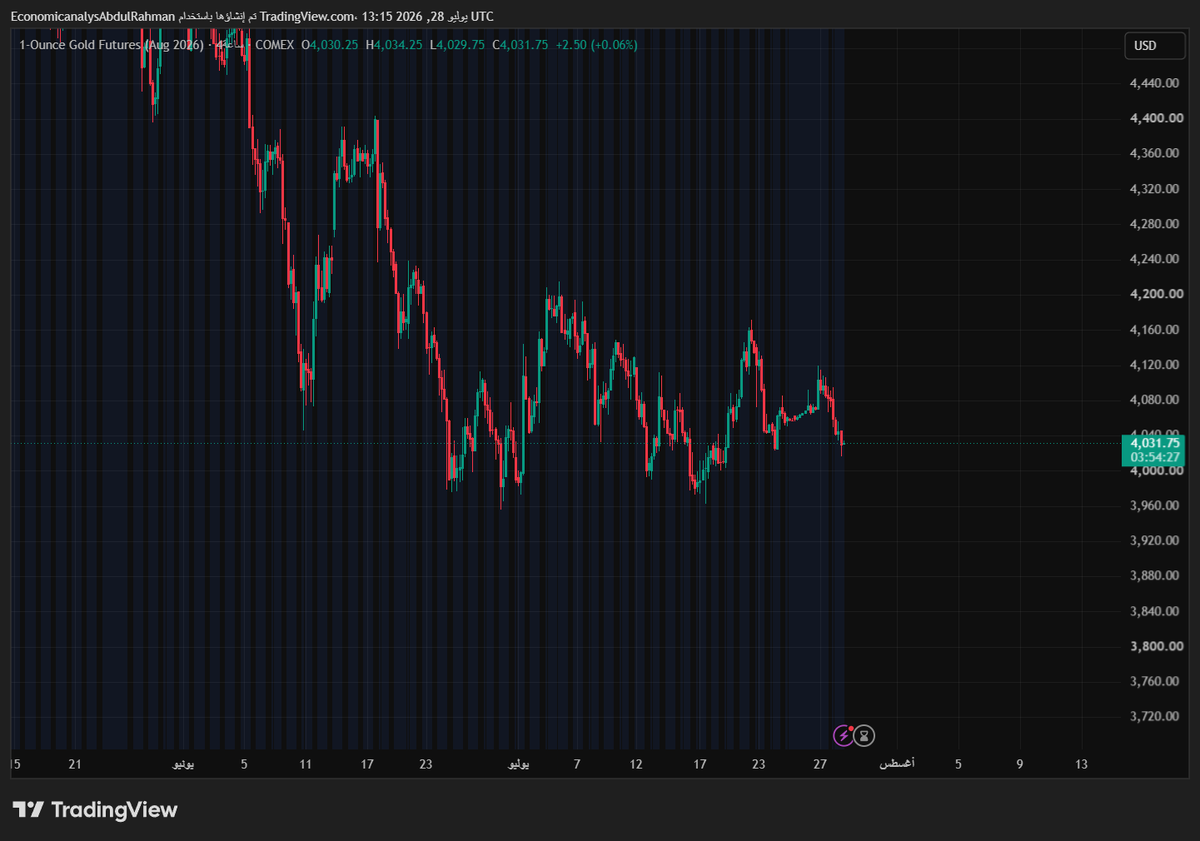Viewport: 1200px width, 841px height.
Task: Click the TradingView.com link in the header
Action: click(x=308, y=16)
